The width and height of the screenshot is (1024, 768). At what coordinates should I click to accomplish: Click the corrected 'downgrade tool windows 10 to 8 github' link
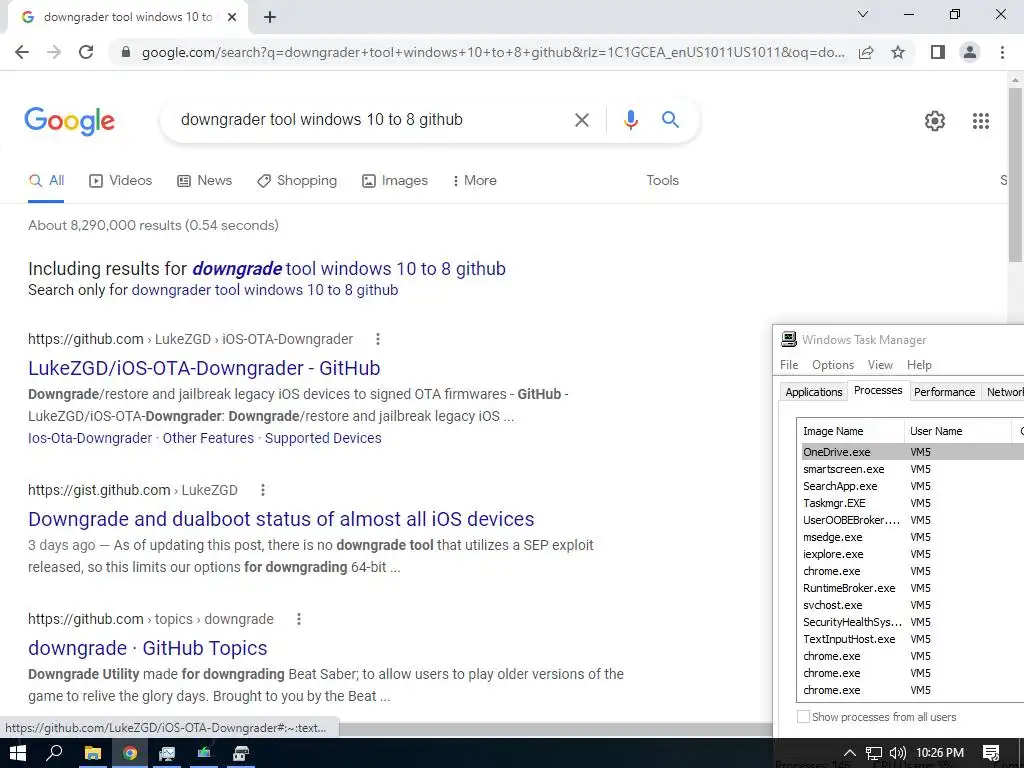tap(349, 269)
